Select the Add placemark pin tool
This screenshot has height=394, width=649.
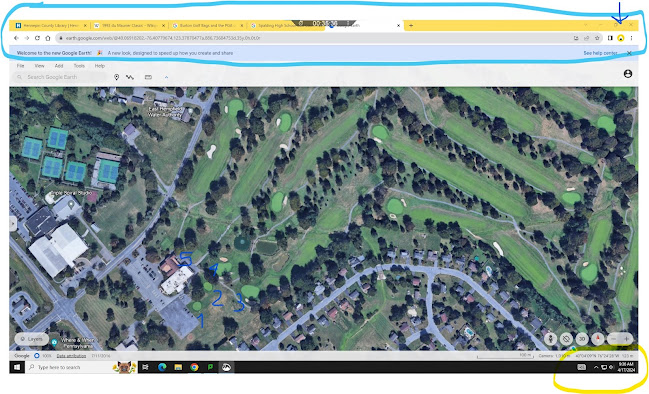click(x=117, y=77)
